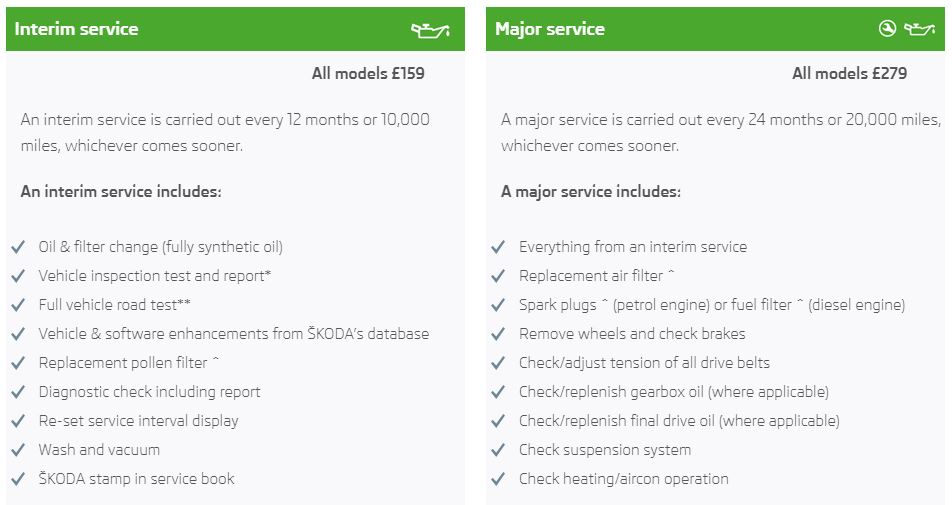The width and height of the screenshot is (952, 505).
Task: Click Diagnostic check including report text
Action: [149, 392]
